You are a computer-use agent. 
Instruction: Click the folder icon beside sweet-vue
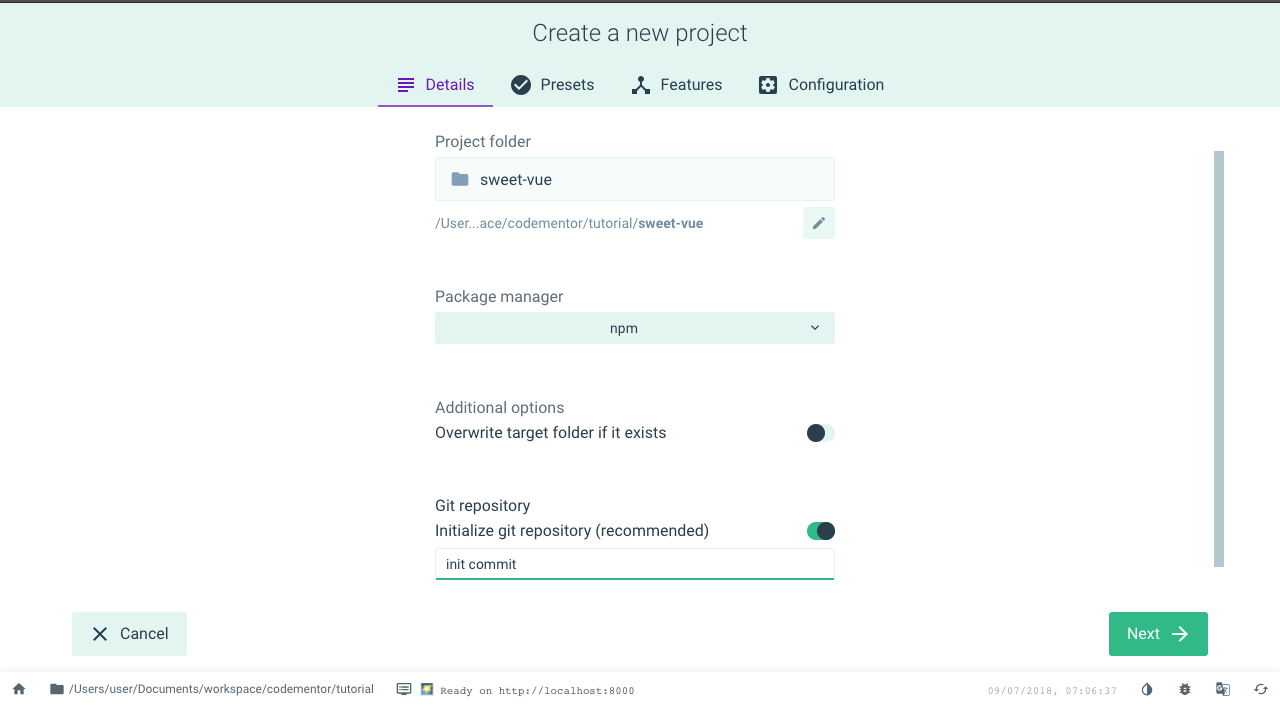pos(459,179)
